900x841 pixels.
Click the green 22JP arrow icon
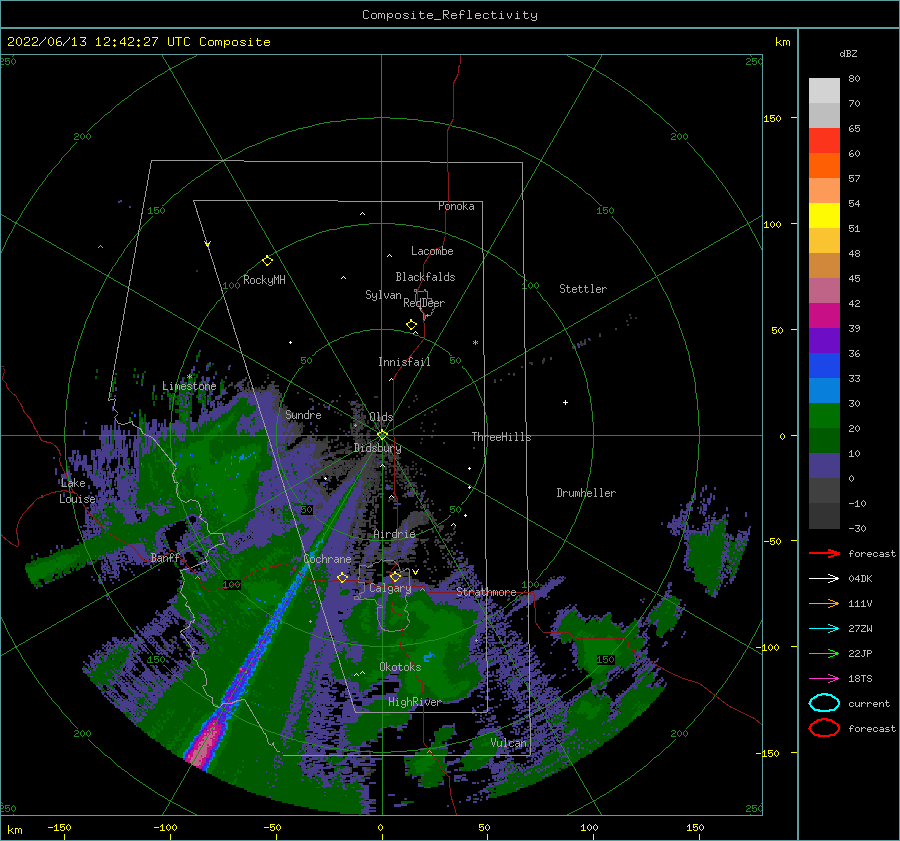click(824, 653)
